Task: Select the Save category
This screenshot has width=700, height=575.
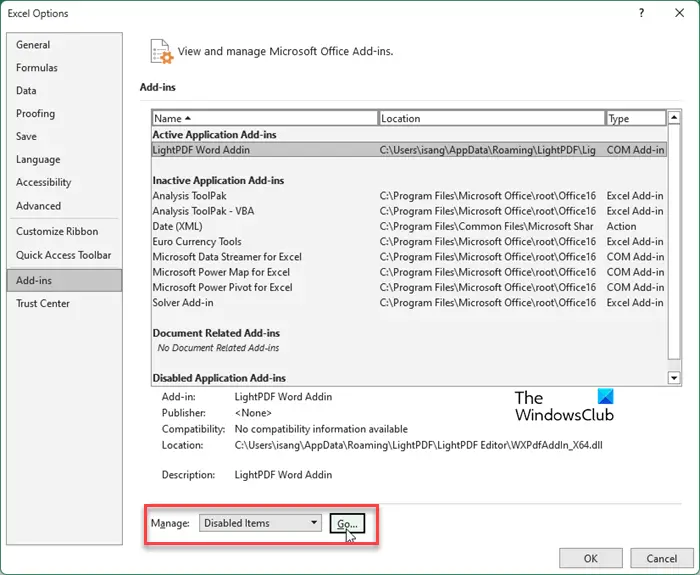Action: click(64, 136)
